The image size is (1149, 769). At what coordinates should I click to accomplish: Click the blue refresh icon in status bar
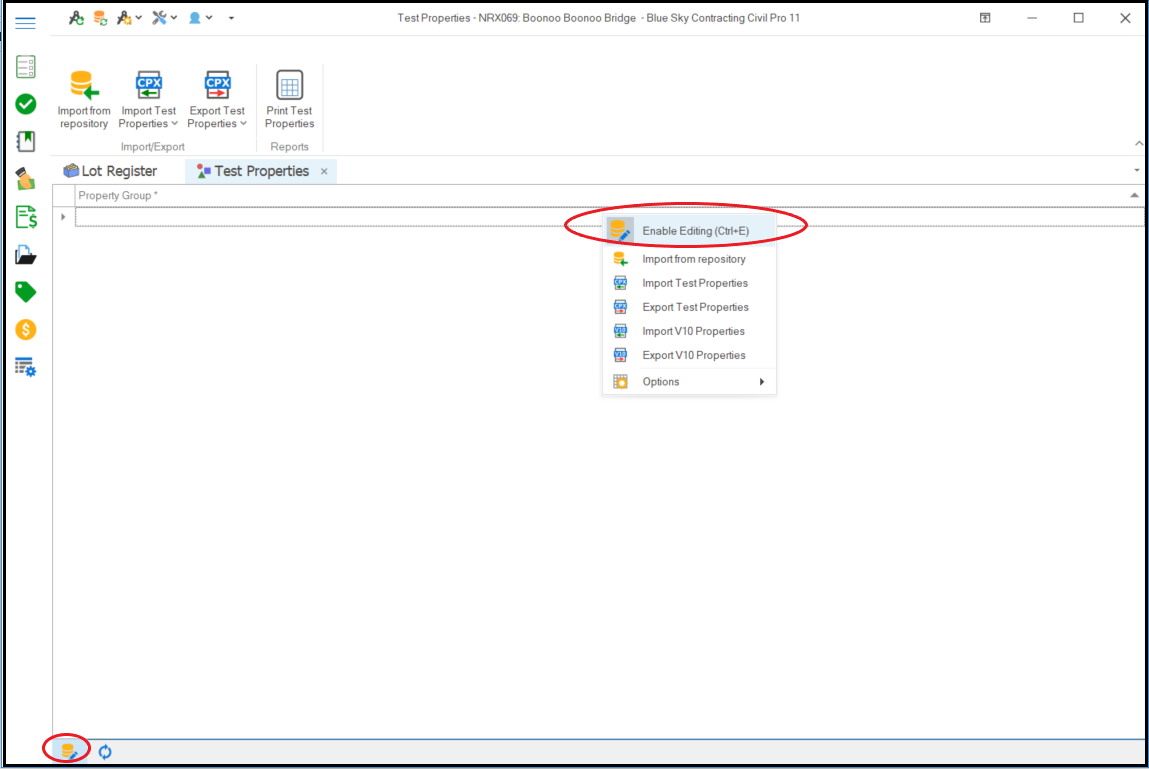point(105,751)
